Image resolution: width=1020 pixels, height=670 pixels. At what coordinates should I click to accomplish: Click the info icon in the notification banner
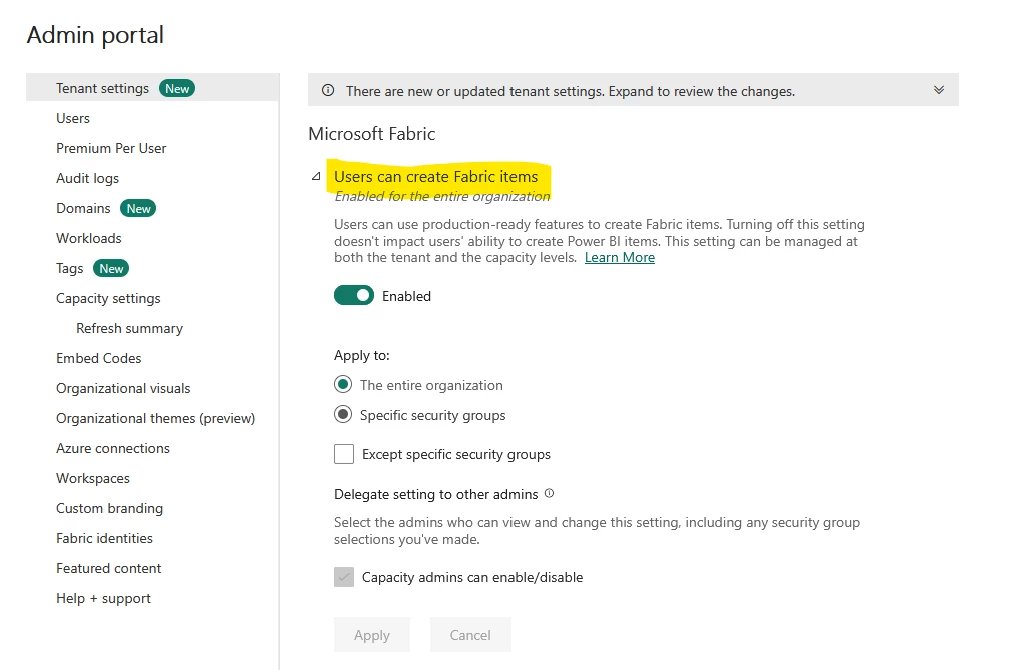328,91
